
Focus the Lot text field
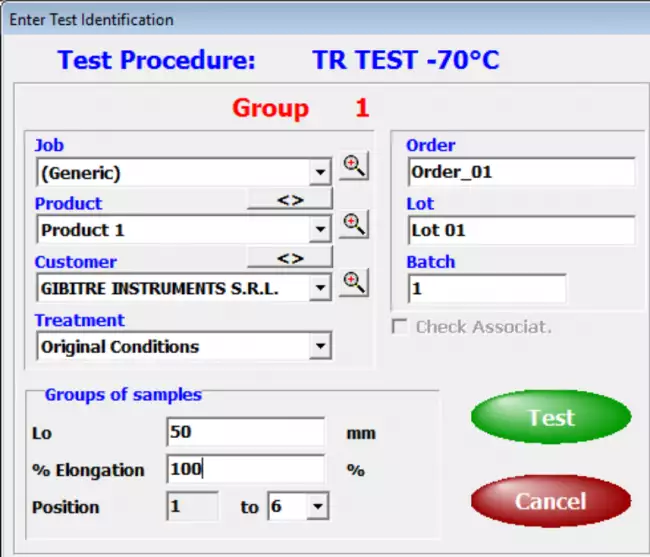click(520, 230)
